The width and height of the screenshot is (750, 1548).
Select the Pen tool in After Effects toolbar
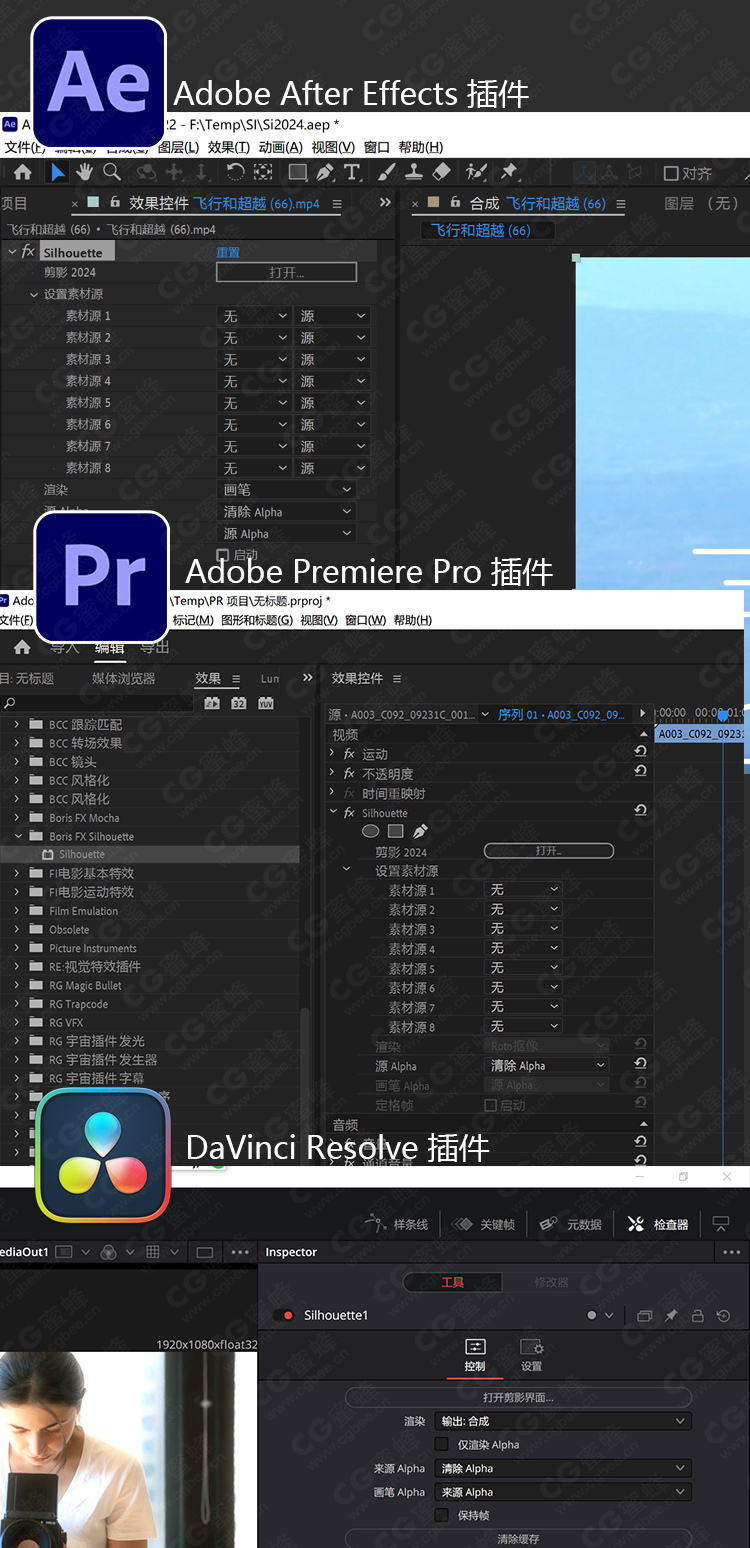coord(324,172)
